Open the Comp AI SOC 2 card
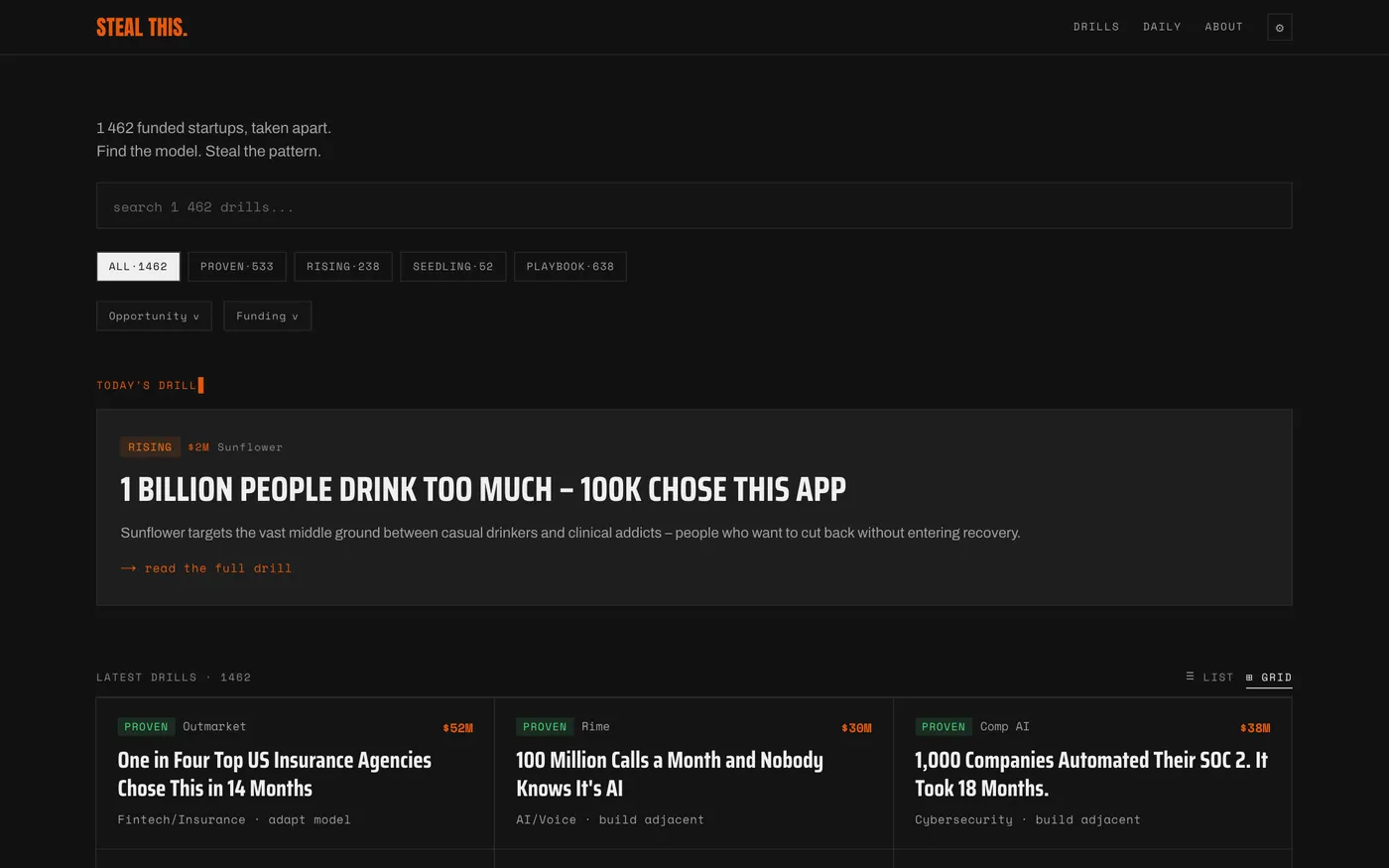The height and width of the screenshot is (868, 1389). coord(1092,774)
